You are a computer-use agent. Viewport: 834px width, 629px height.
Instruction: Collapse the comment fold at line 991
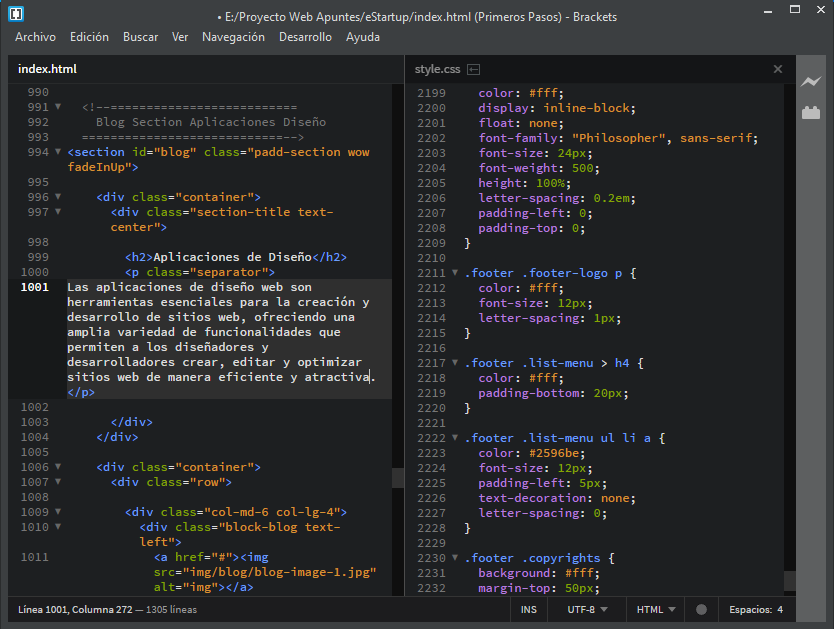coord(58,107)
